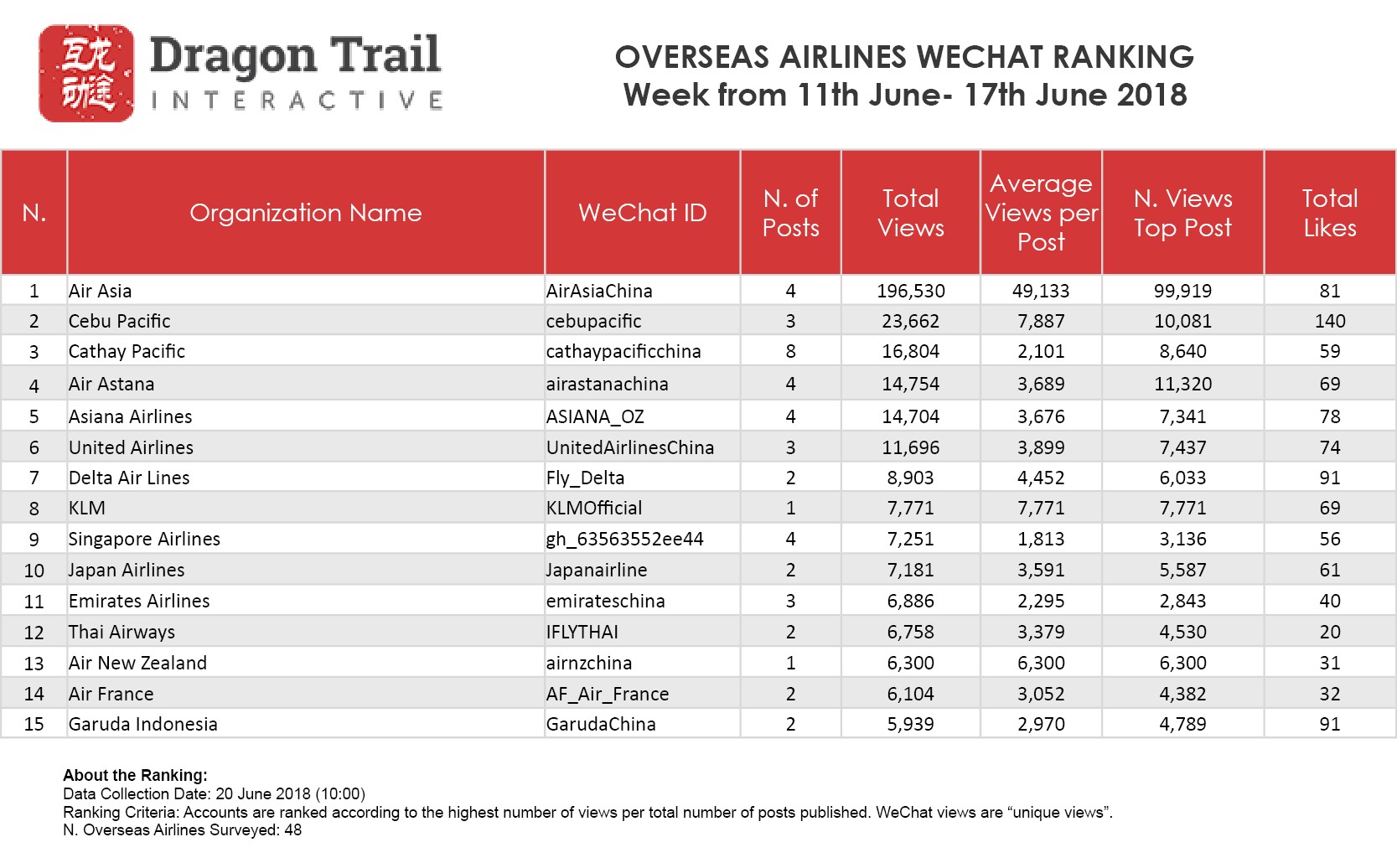Click the Dragon Trail Interactive wordmark
This screenshot has width=1397, height=868.
tap(296, 73)
